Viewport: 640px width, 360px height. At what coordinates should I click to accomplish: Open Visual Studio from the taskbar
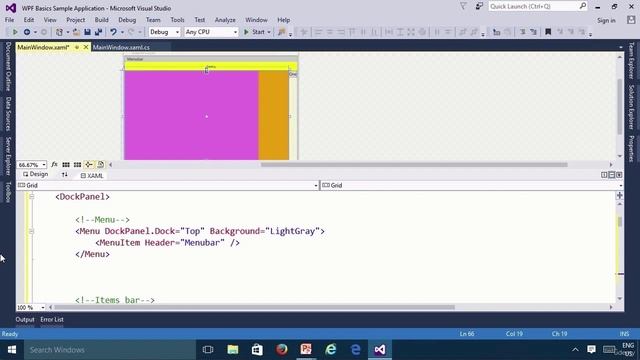coord(380,349)
